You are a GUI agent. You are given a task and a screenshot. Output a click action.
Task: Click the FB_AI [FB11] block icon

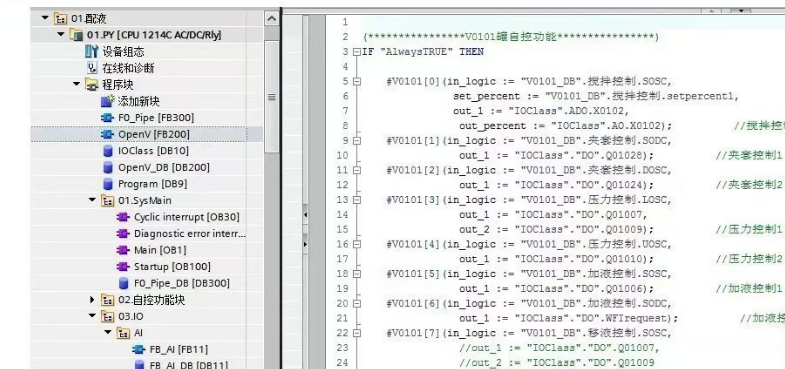click(x=139, y=349)
